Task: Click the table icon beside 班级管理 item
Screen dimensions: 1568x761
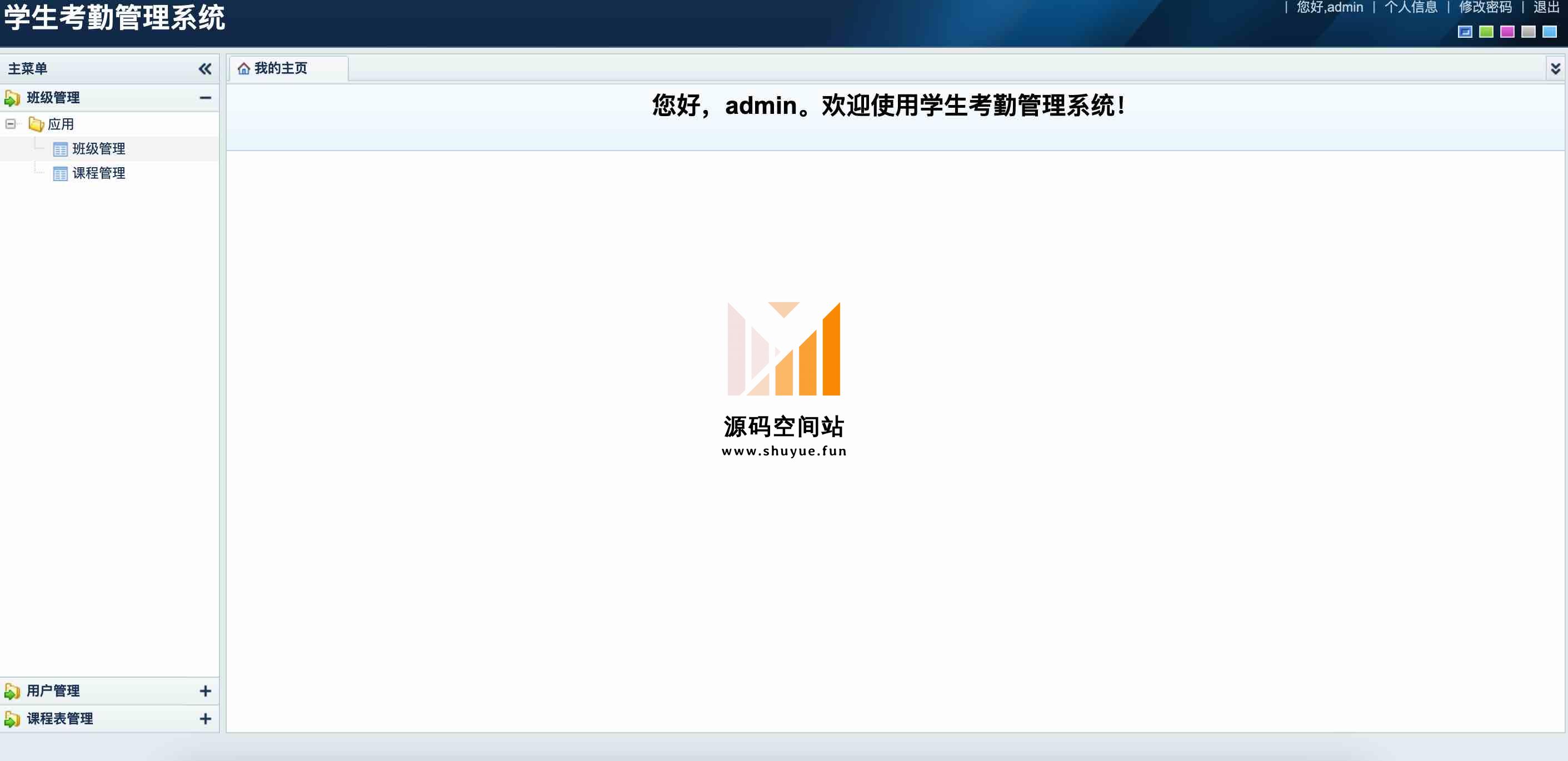Action: tap(60, 149)
